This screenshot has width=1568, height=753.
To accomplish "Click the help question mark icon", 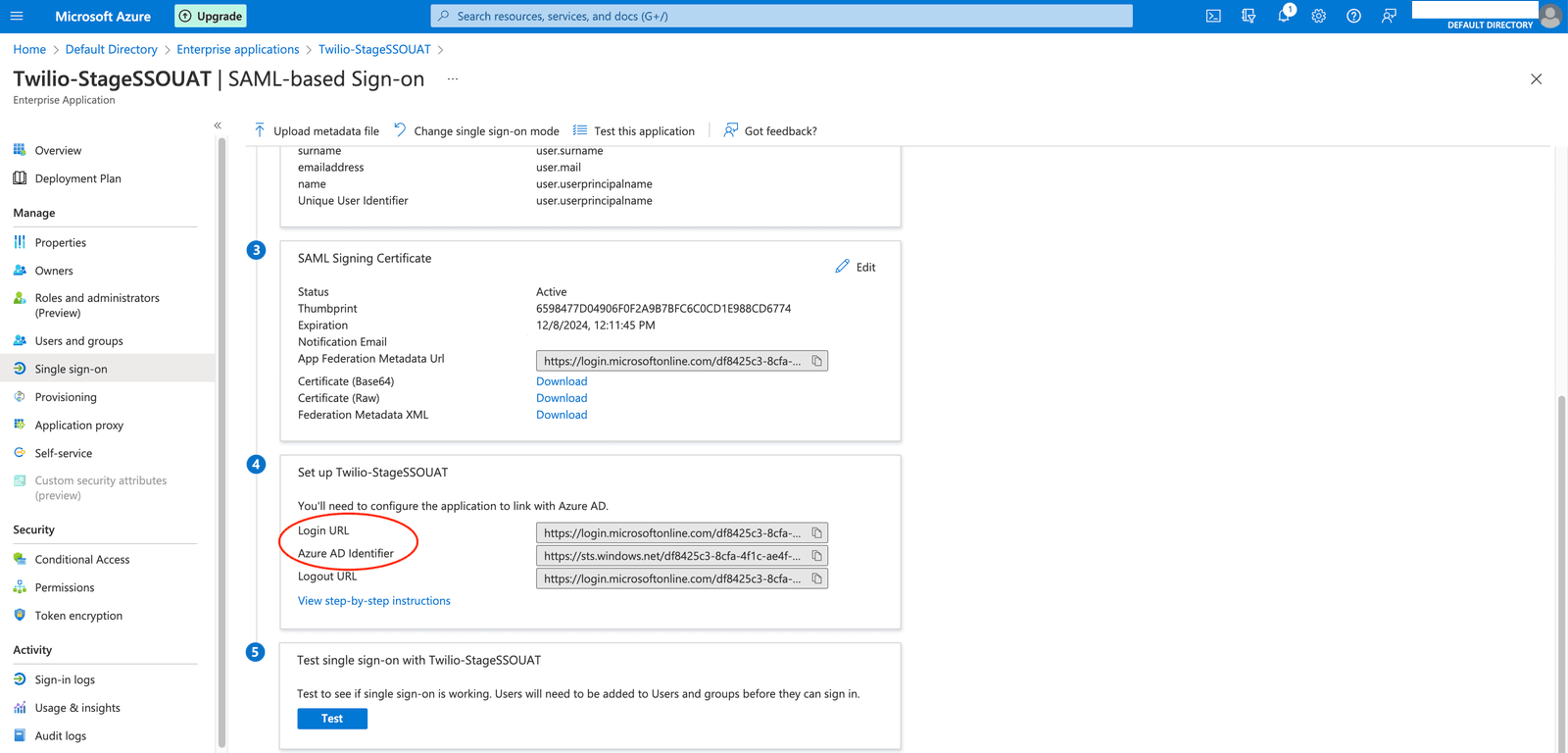I will [x=1353, y=16].
